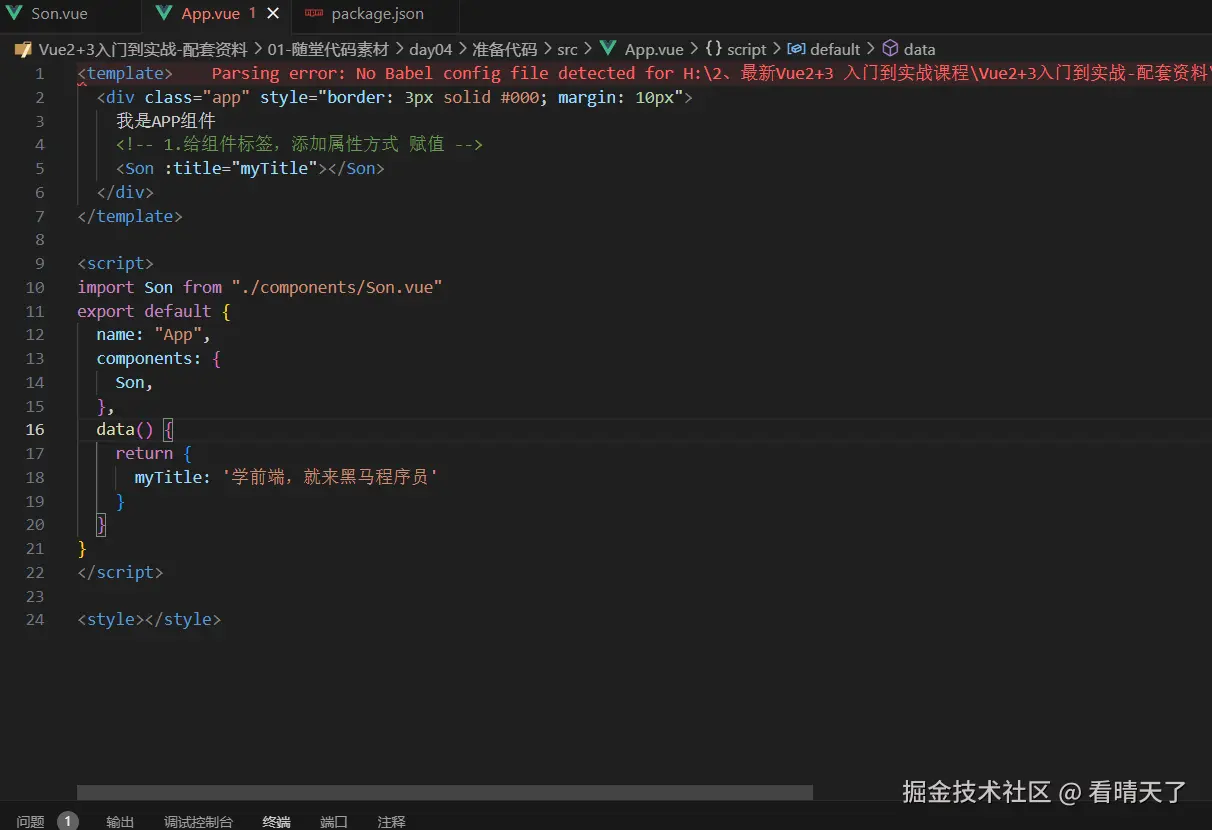This screenshot has width=1212, height=830.
Task: Click the cube icon beside data breadcrumb
Action: tap(890, 49)
